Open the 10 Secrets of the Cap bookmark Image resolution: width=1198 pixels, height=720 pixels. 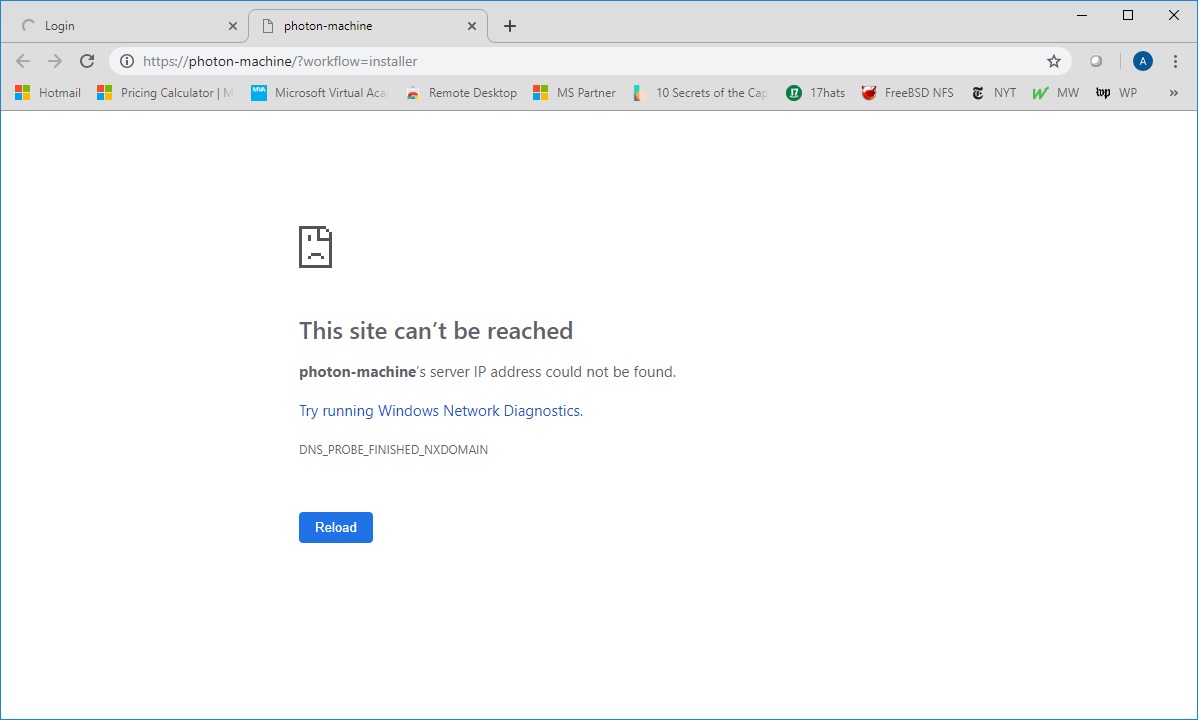(x=700, y=92)
